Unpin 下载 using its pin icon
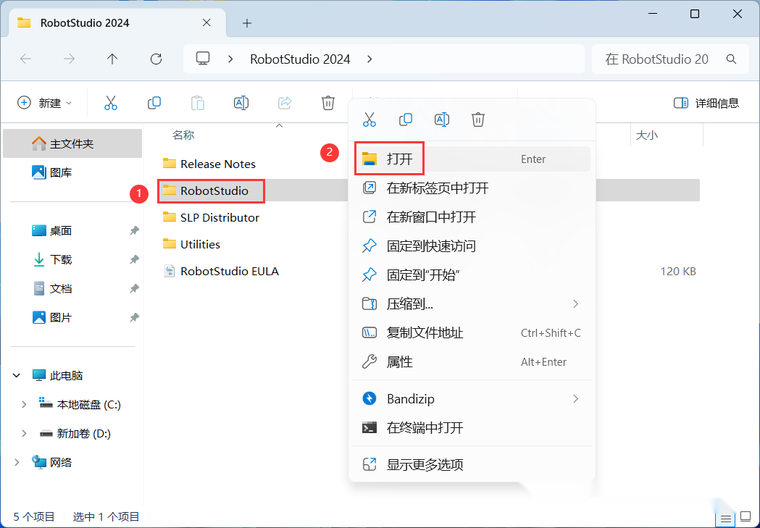Screen dimensions: 760x528 134,259
